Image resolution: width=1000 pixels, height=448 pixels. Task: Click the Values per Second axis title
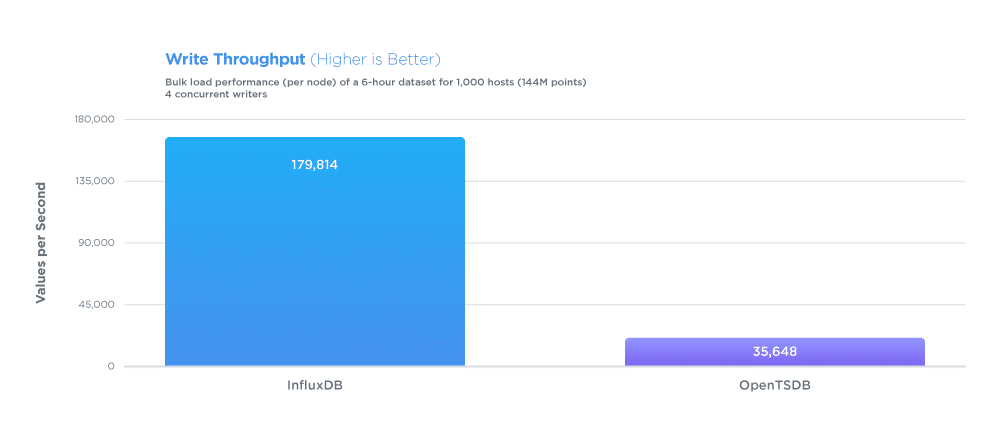tap(41, 243)
